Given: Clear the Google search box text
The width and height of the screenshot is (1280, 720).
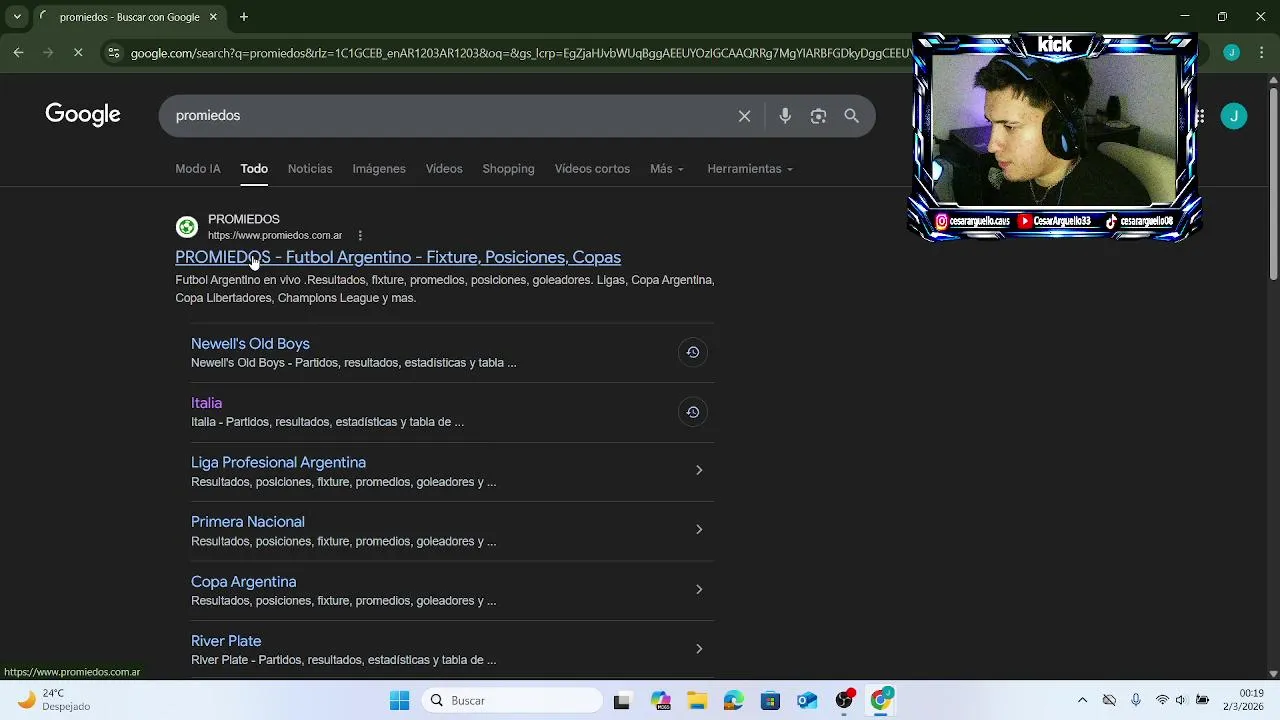Looking at the screenshot, I should [x=744, y=116].
